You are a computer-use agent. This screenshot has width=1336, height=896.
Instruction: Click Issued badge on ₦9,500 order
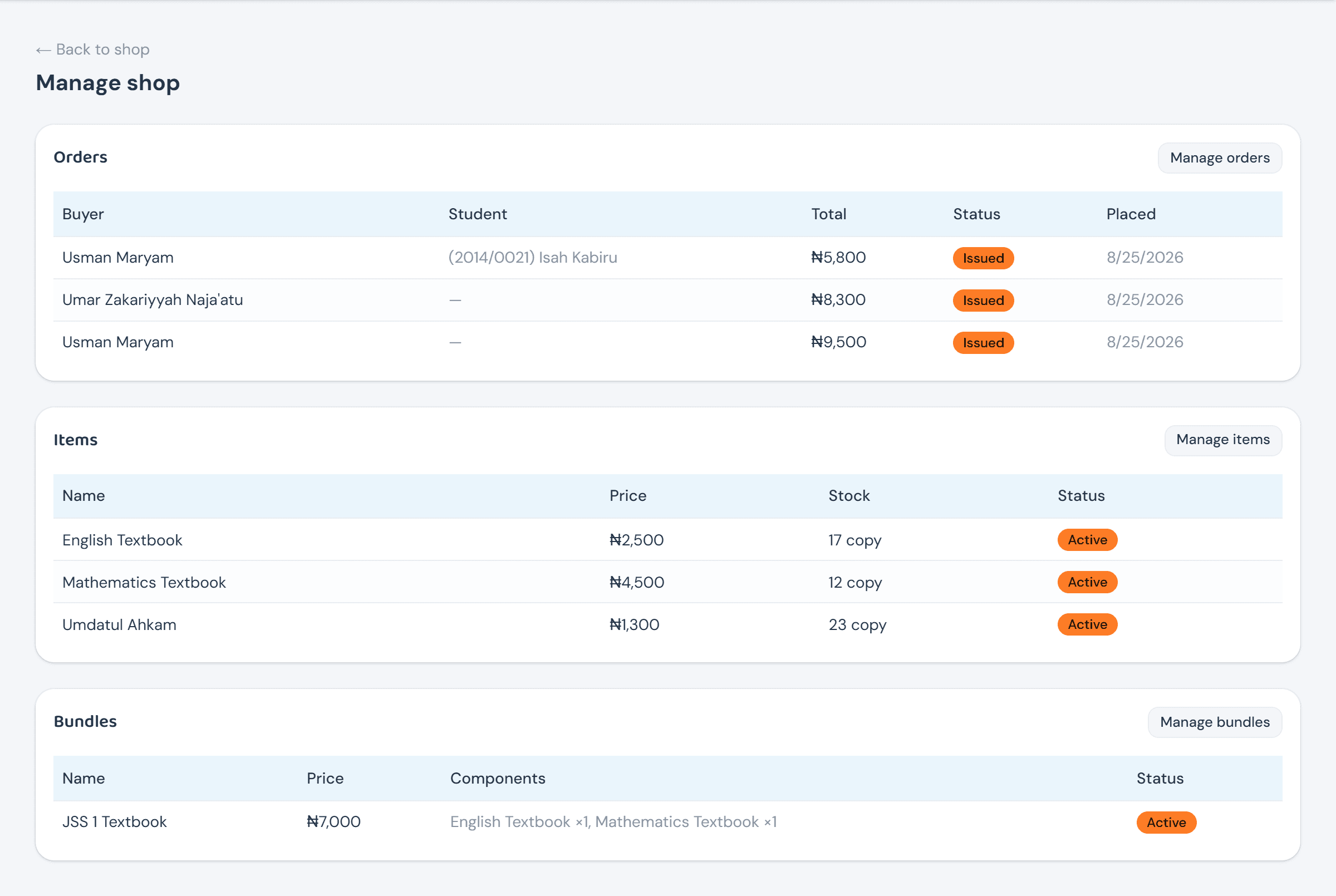pyautogui.click(x=983, y=342)
